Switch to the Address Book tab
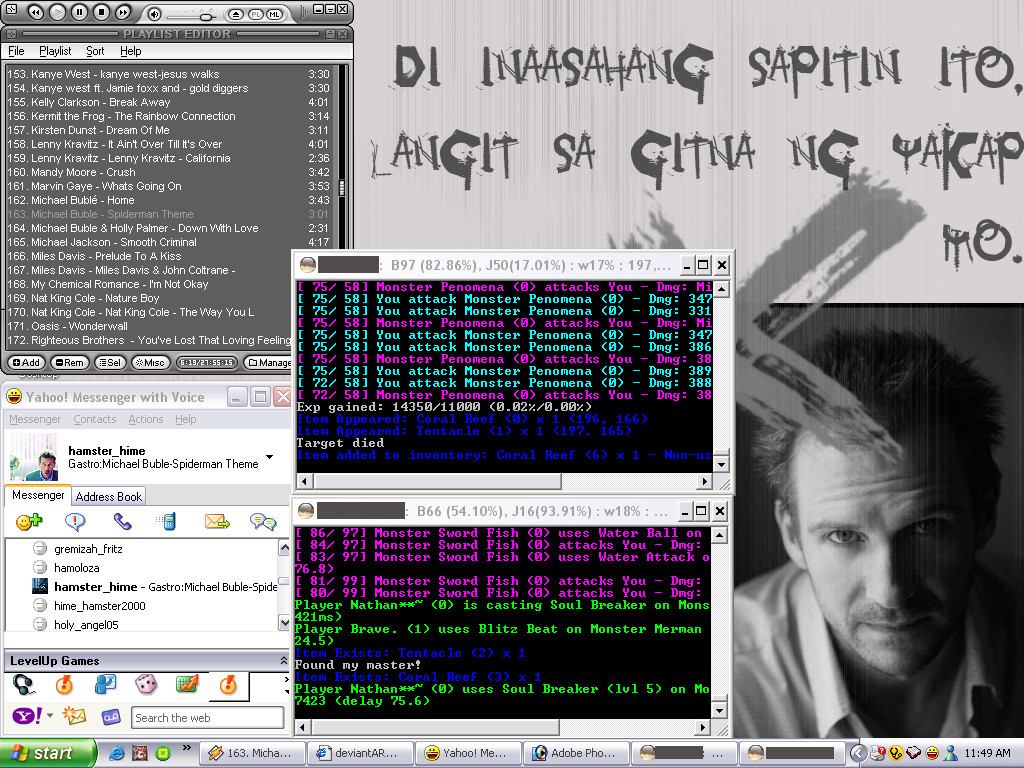This screenshot has width=1024, height=768. click(108, 497)
